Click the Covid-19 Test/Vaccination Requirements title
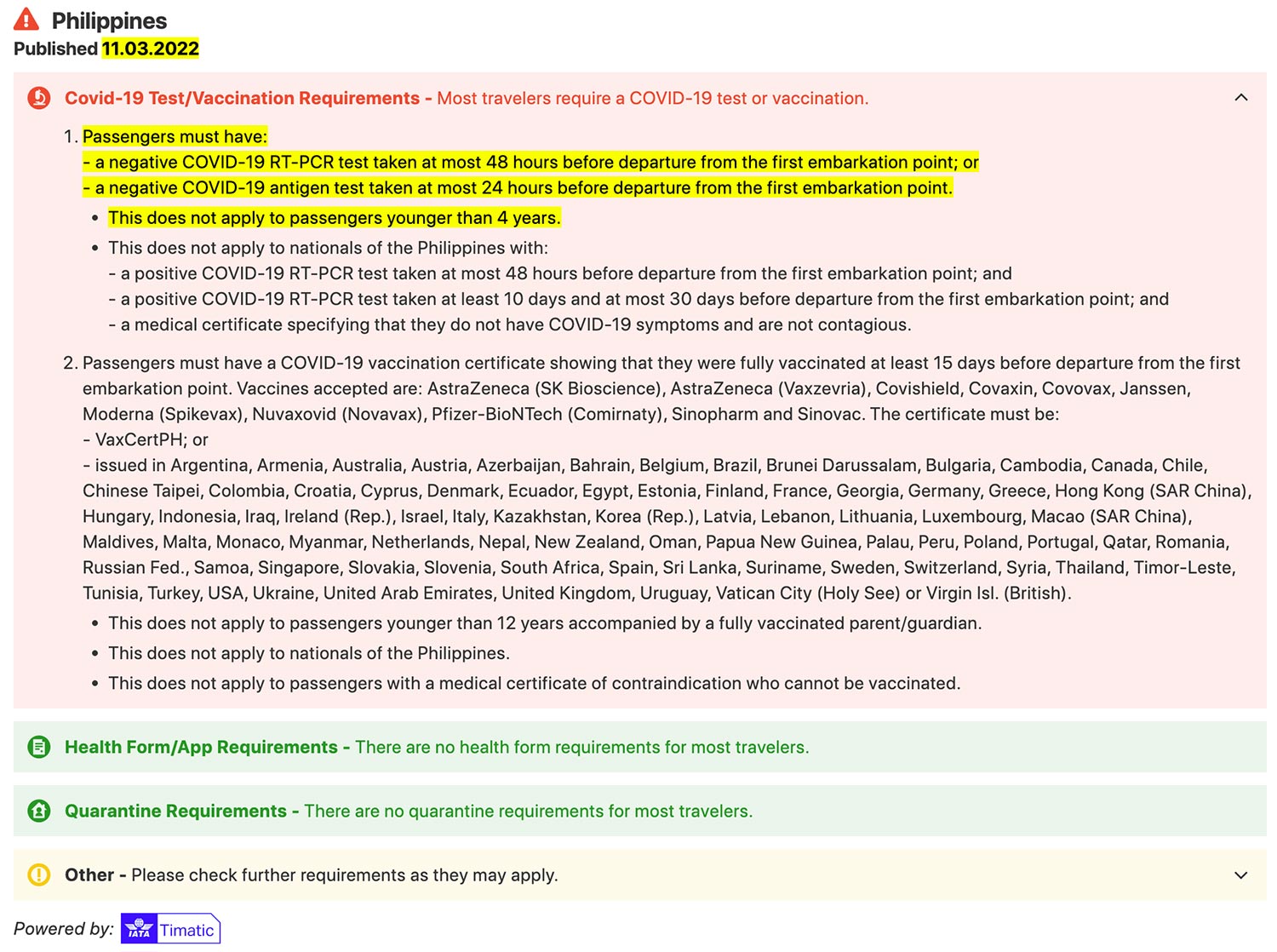This screenshot has width=1277, height=952. coord(244,98)
